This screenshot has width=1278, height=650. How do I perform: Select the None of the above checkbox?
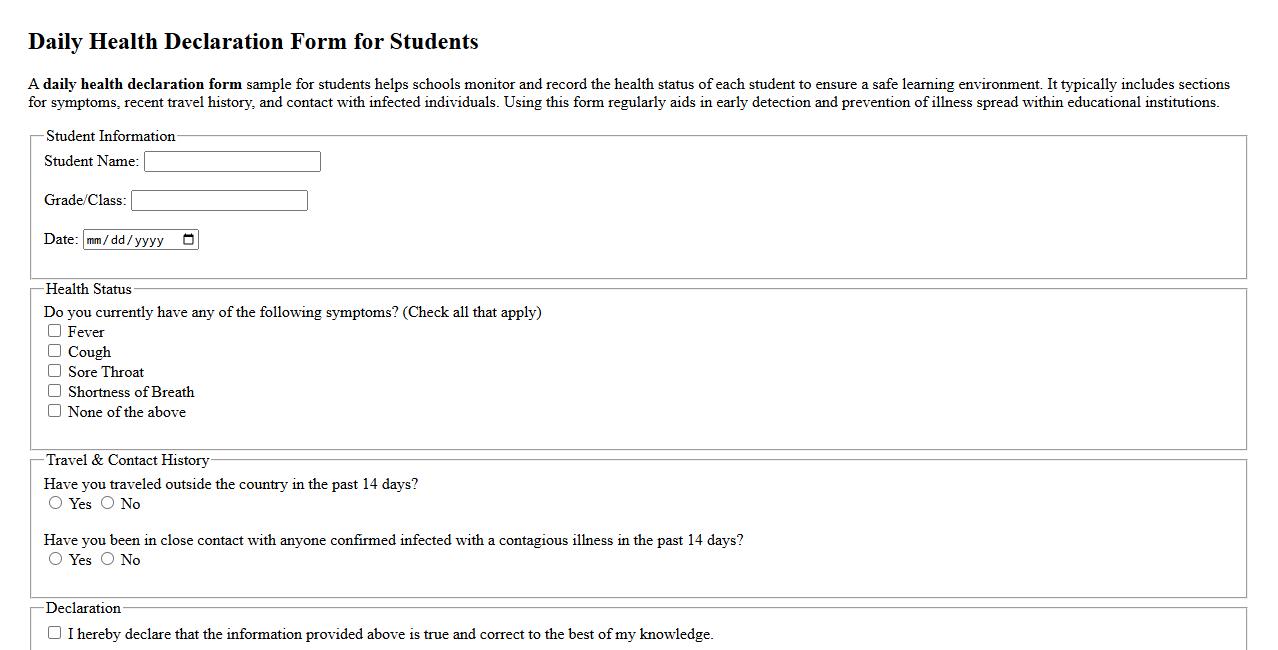click(x=55, y=410)
